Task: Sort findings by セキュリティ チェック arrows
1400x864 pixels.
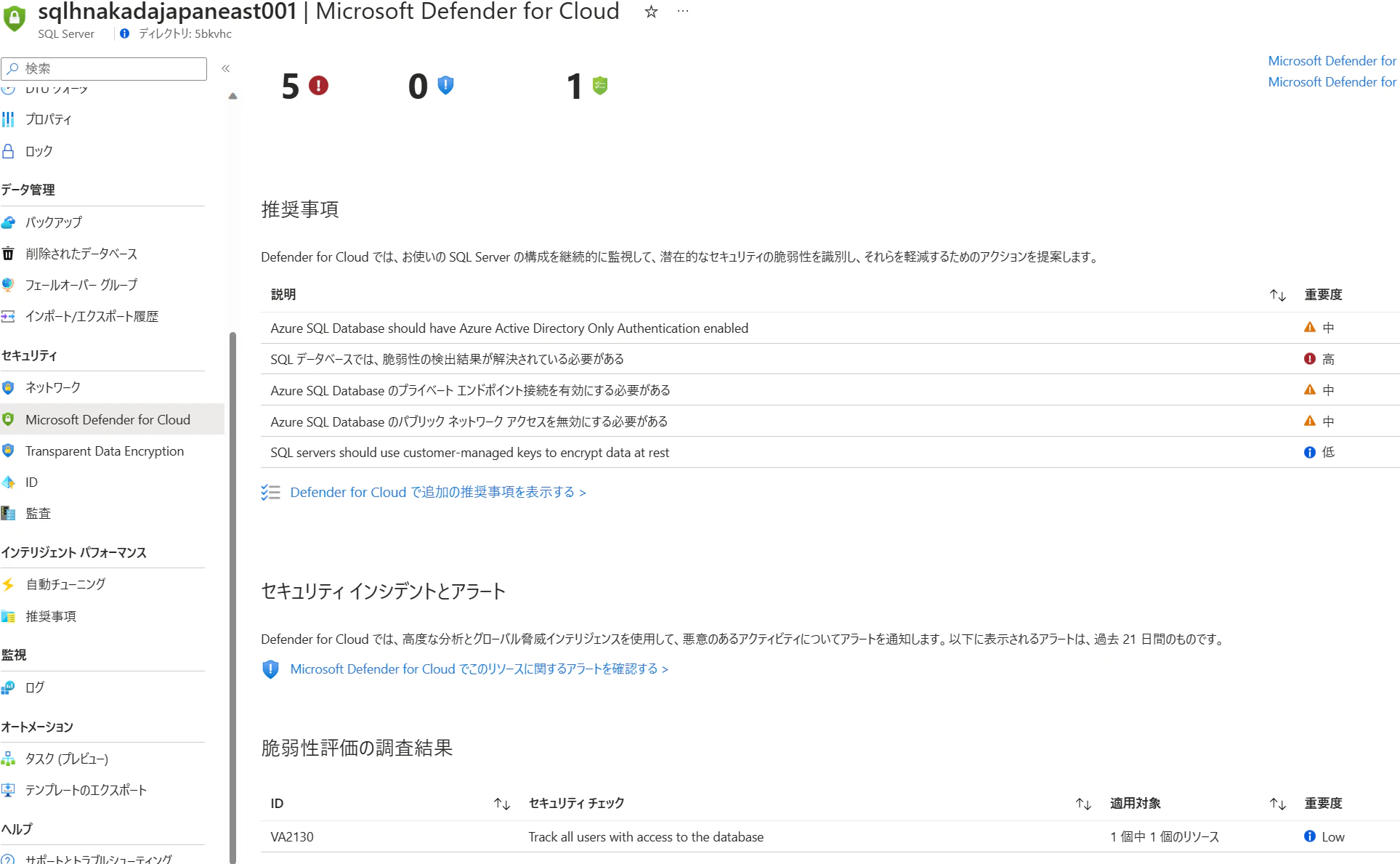Action: [x=1083, y=803]
